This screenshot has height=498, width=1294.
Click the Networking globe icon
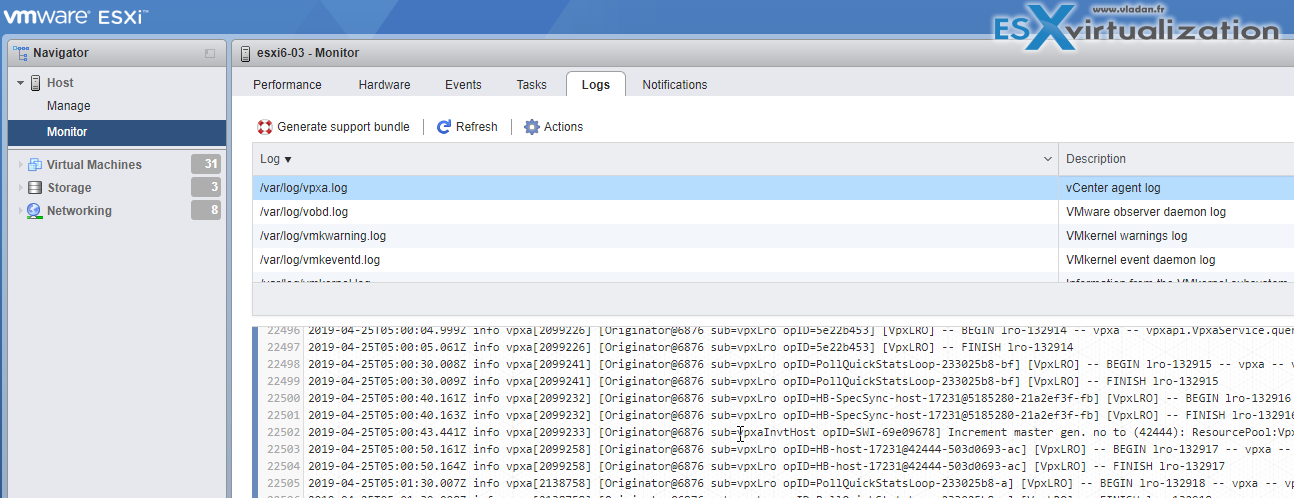35,211
